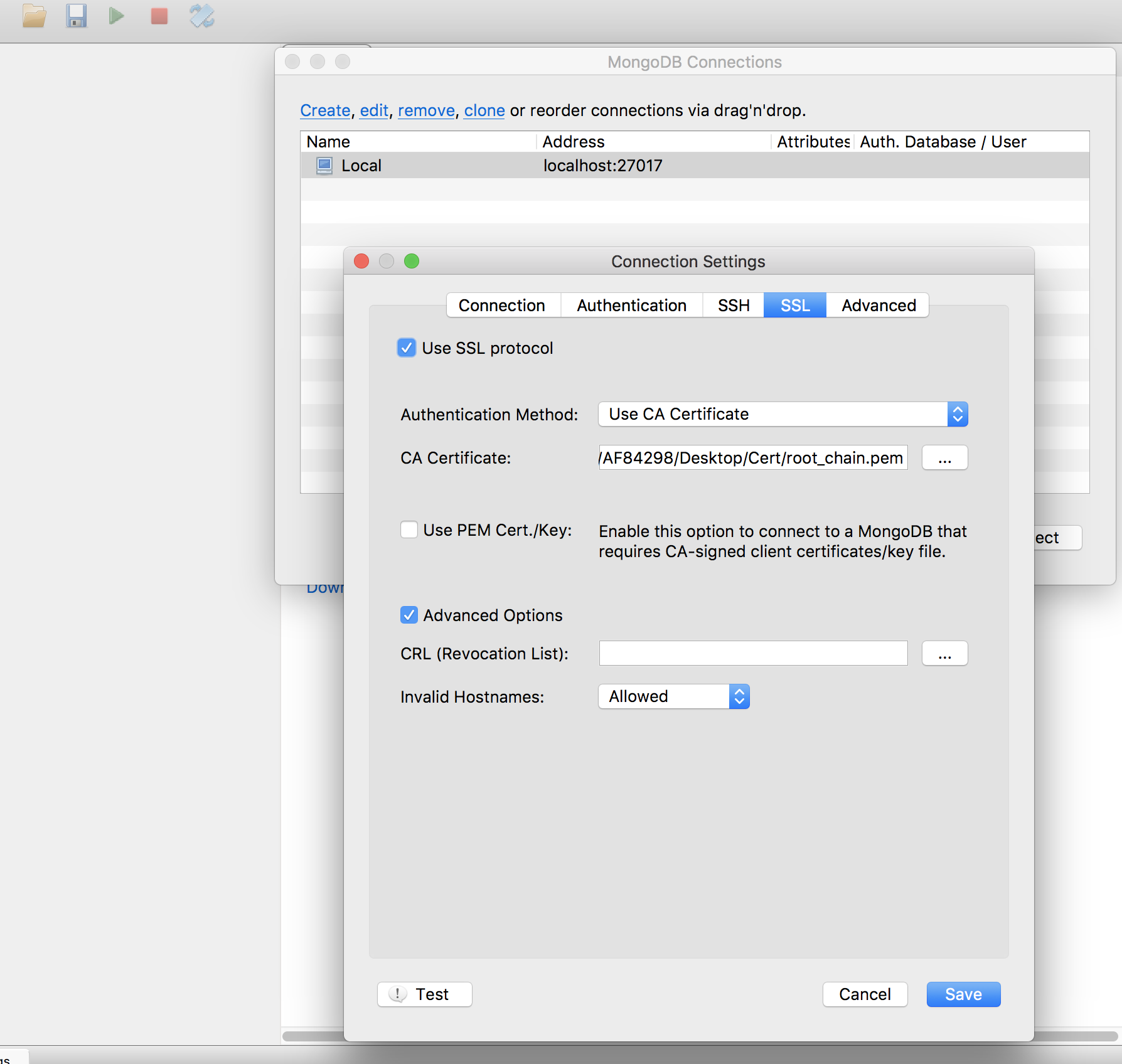
Task: Switch to the Connection tab
Action: pos(502,306)
